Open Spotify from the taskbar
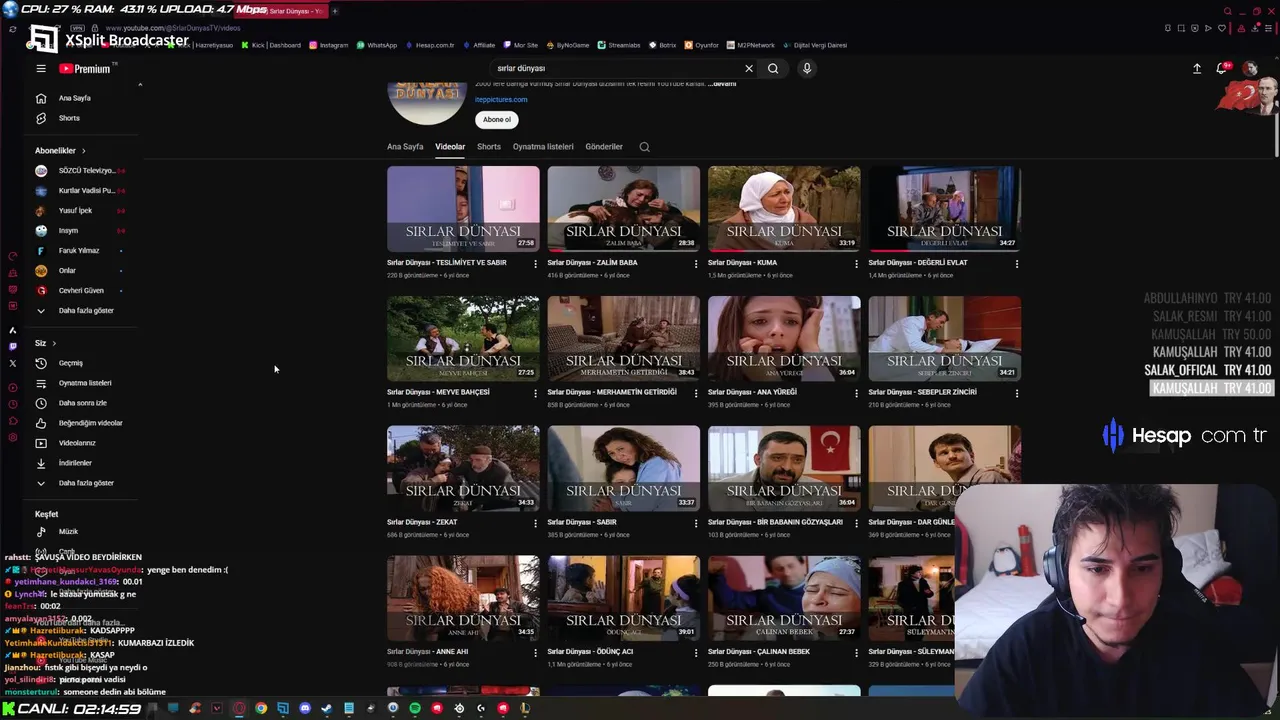 (415, 708)
